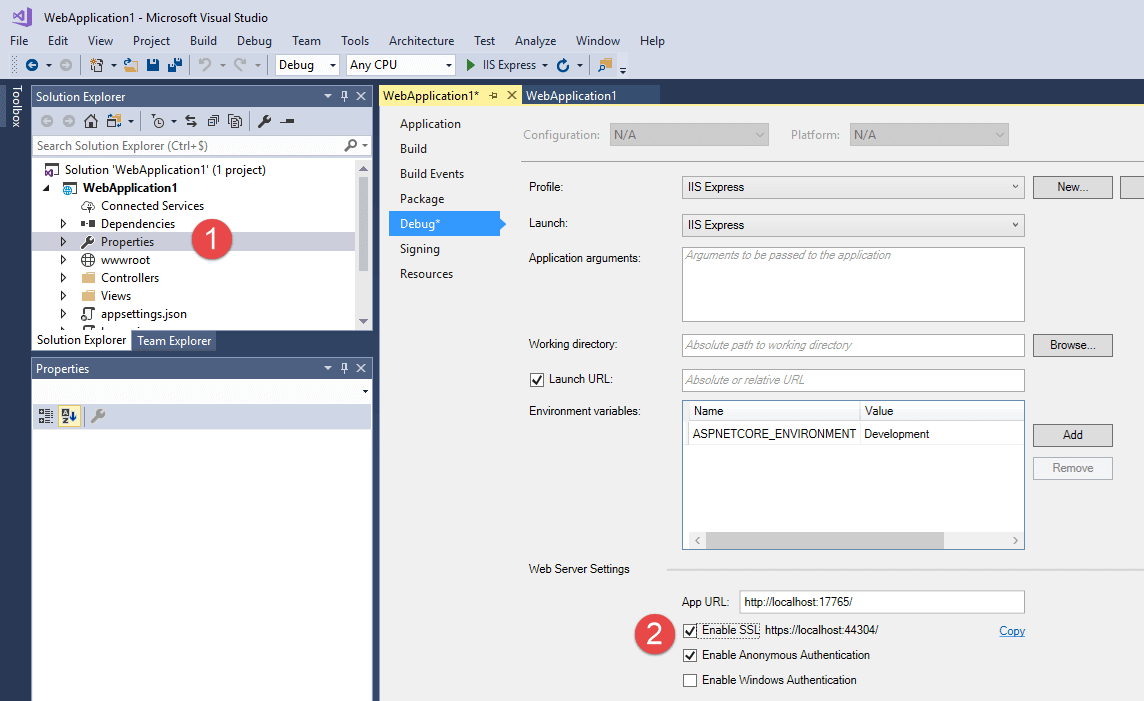Click the Save icon in toolbar

[152, 65]
